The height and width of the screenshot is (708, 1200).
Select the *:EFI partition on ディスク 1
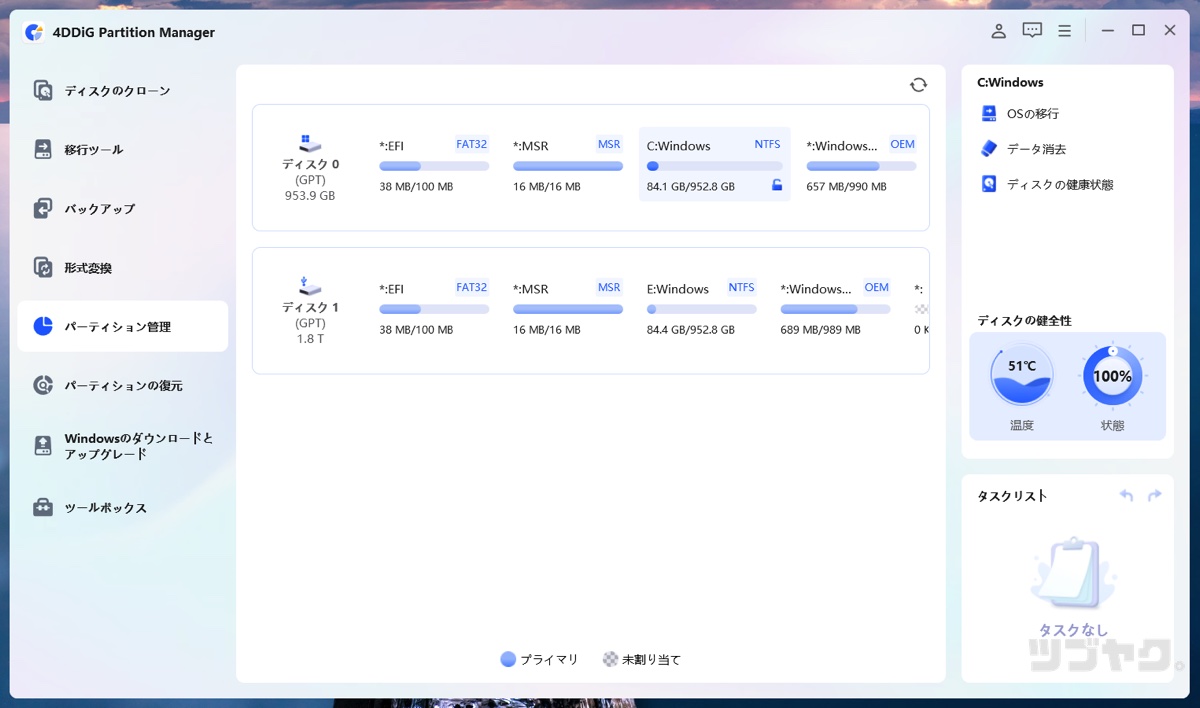click(x=434, y=308)
